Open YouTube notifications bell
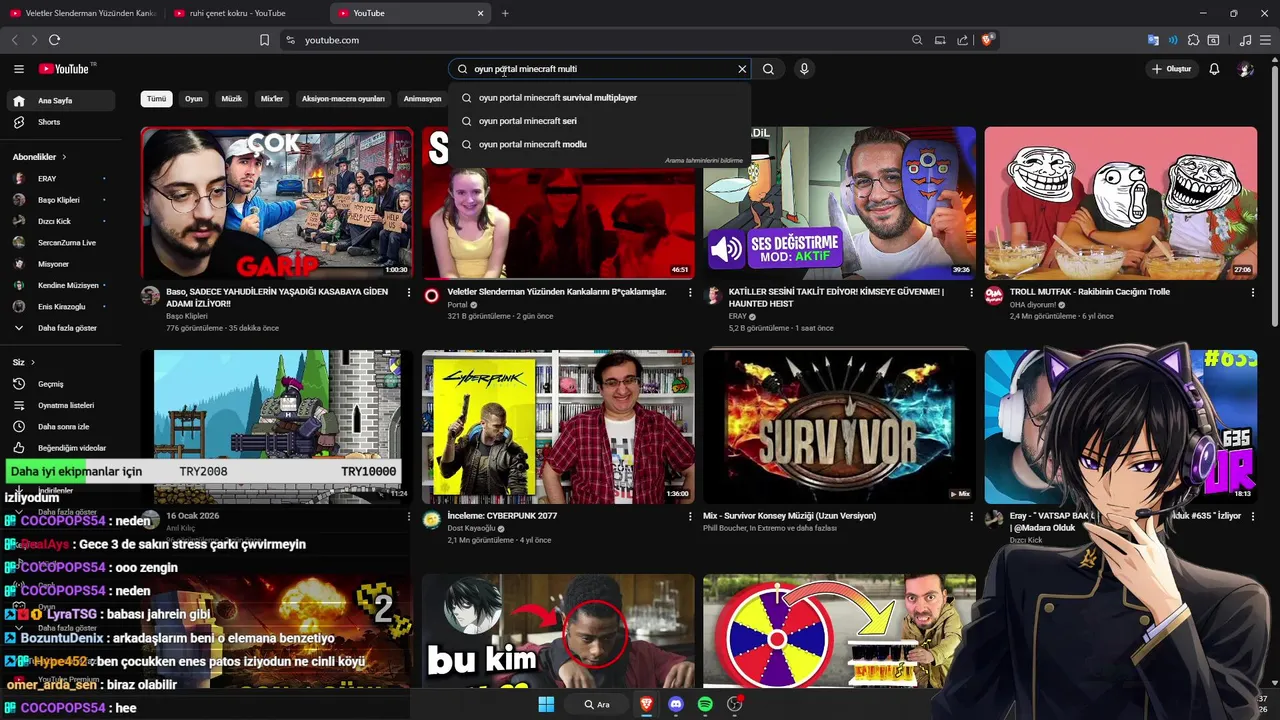Viewport: 1280px width, 720px height. (1214, 69)
